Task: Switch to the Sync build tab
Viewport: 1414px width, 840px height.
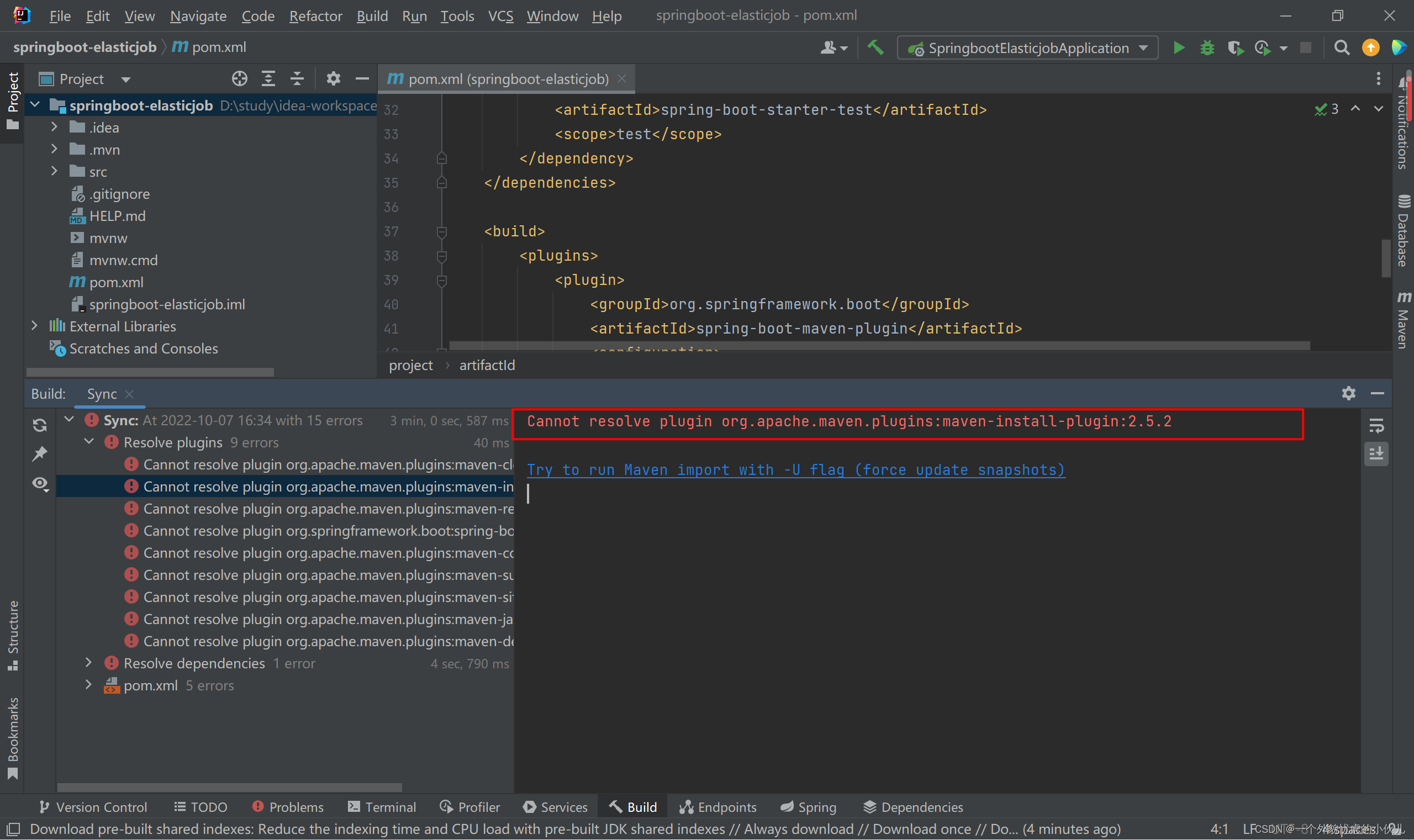Action: coord(102,394)
